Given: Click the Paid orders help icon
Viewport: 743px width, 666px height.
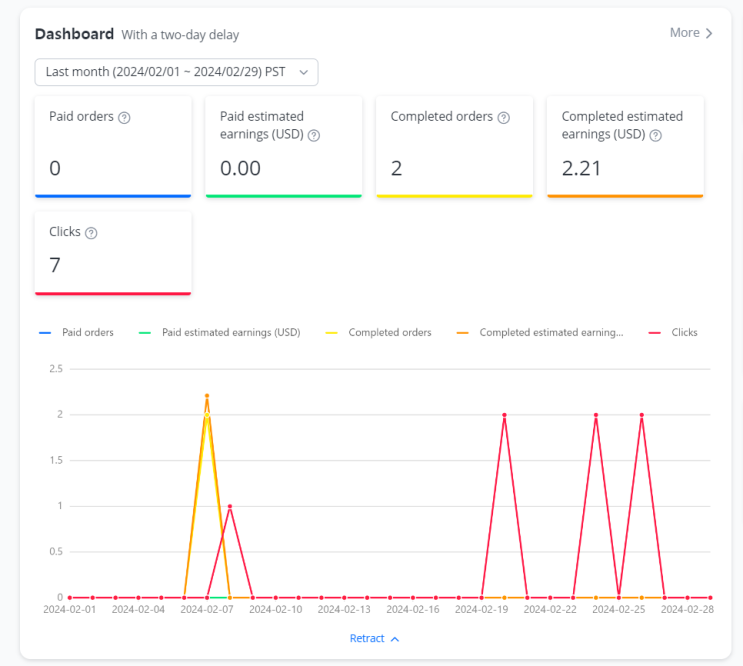Looking at the screenshot, I should click(124, 117).
